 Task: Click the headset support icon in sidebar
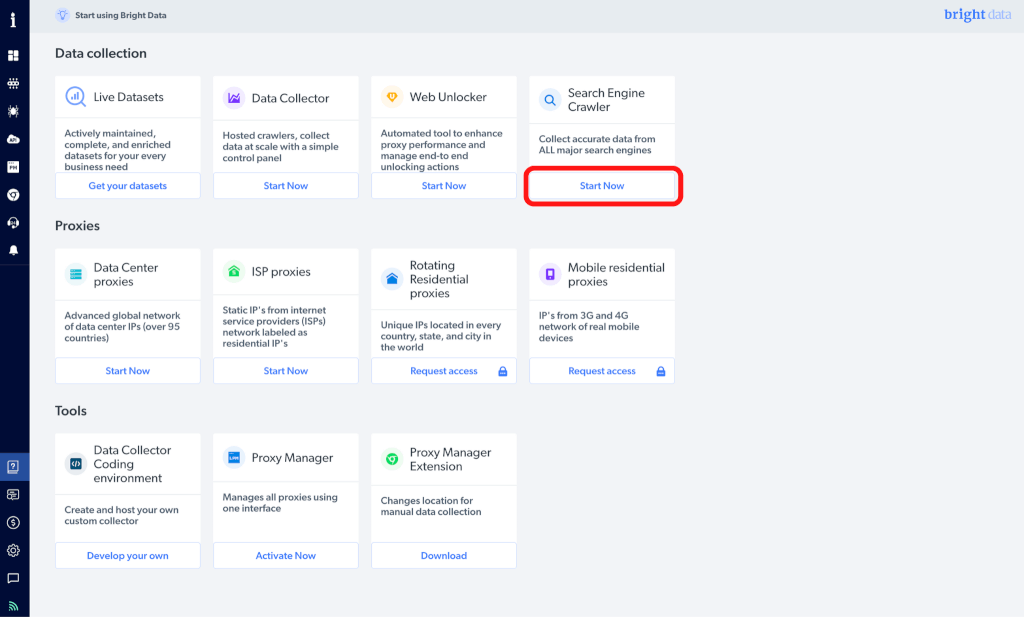coord(14,222)
